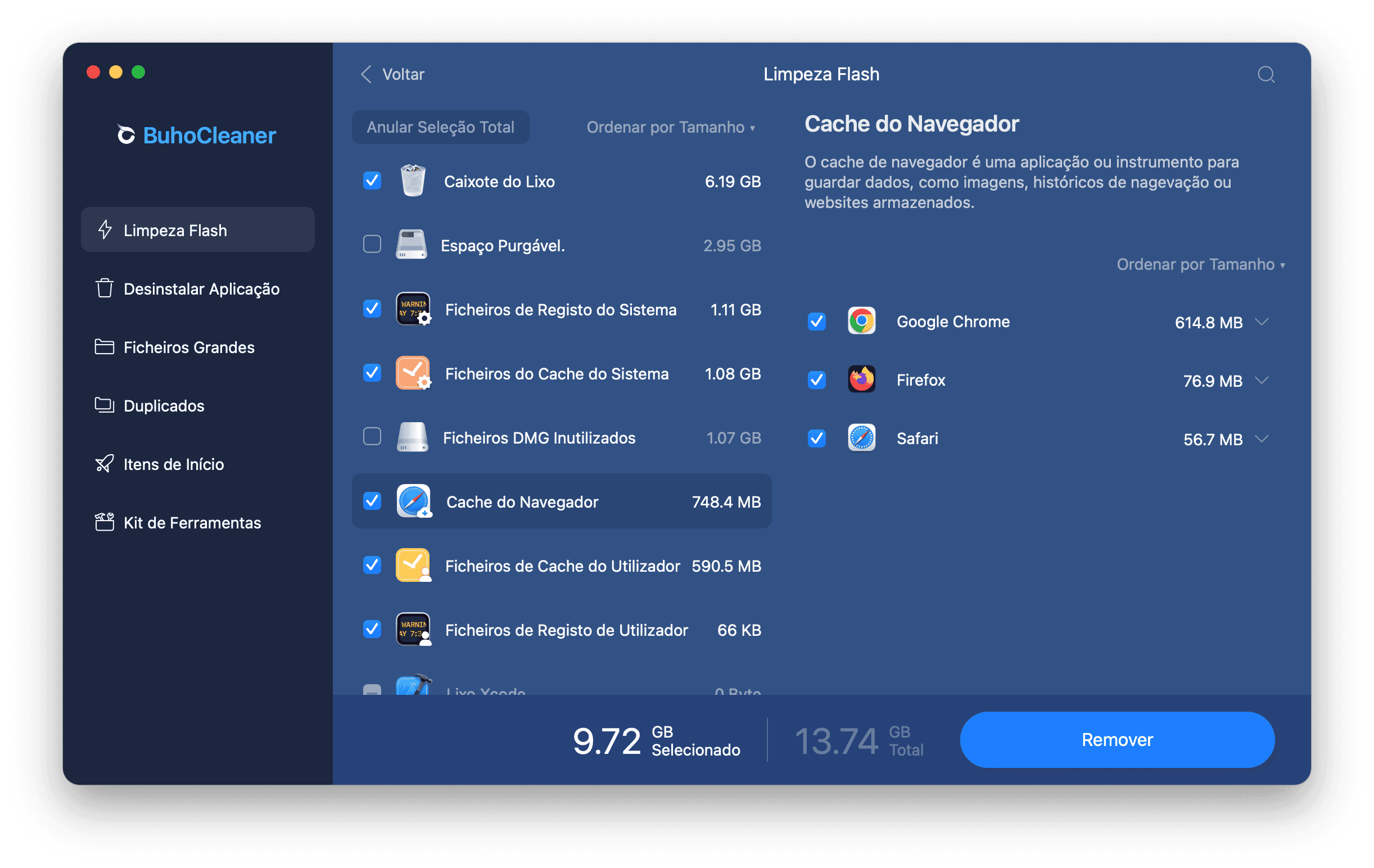Click the Duplicados stacked folders icon
1374x868 pixels.
105,405
